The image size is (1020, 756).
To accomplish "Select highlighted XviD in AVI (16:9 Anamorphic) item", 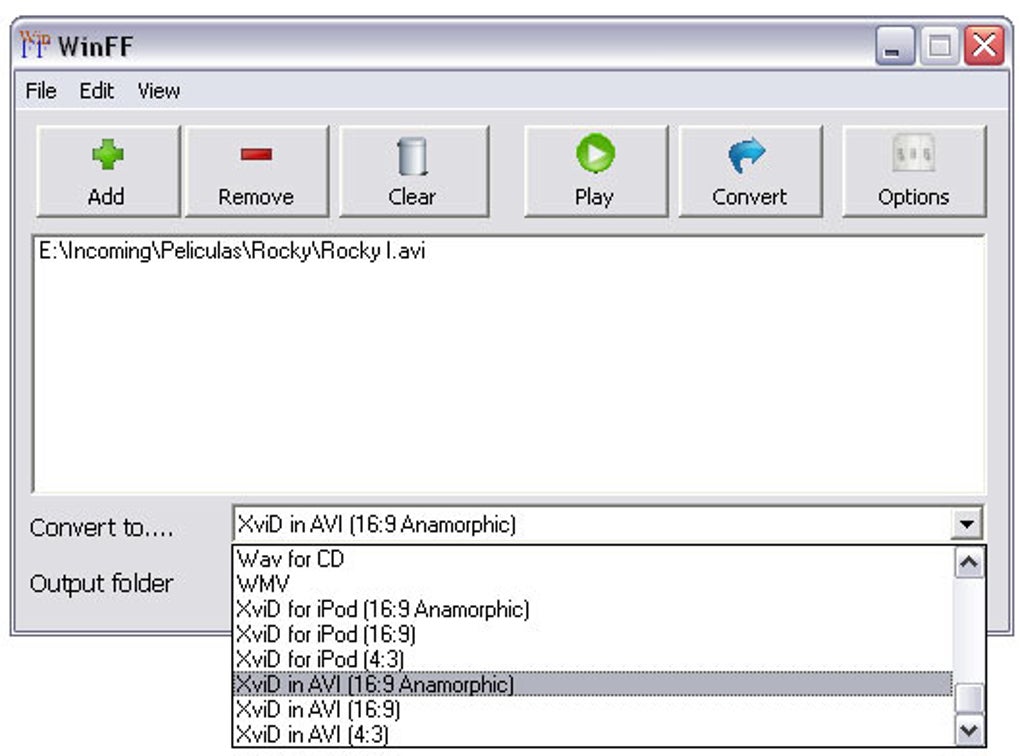I will 593,684.
